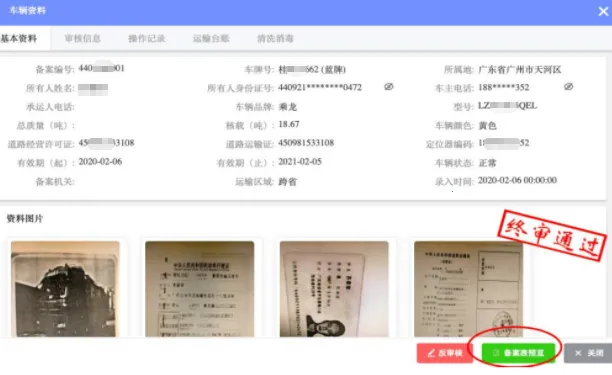612x375 pixels.
Task: Click the 核载 value 18.67
Action: pyautogui.click(x=289, y=124)
